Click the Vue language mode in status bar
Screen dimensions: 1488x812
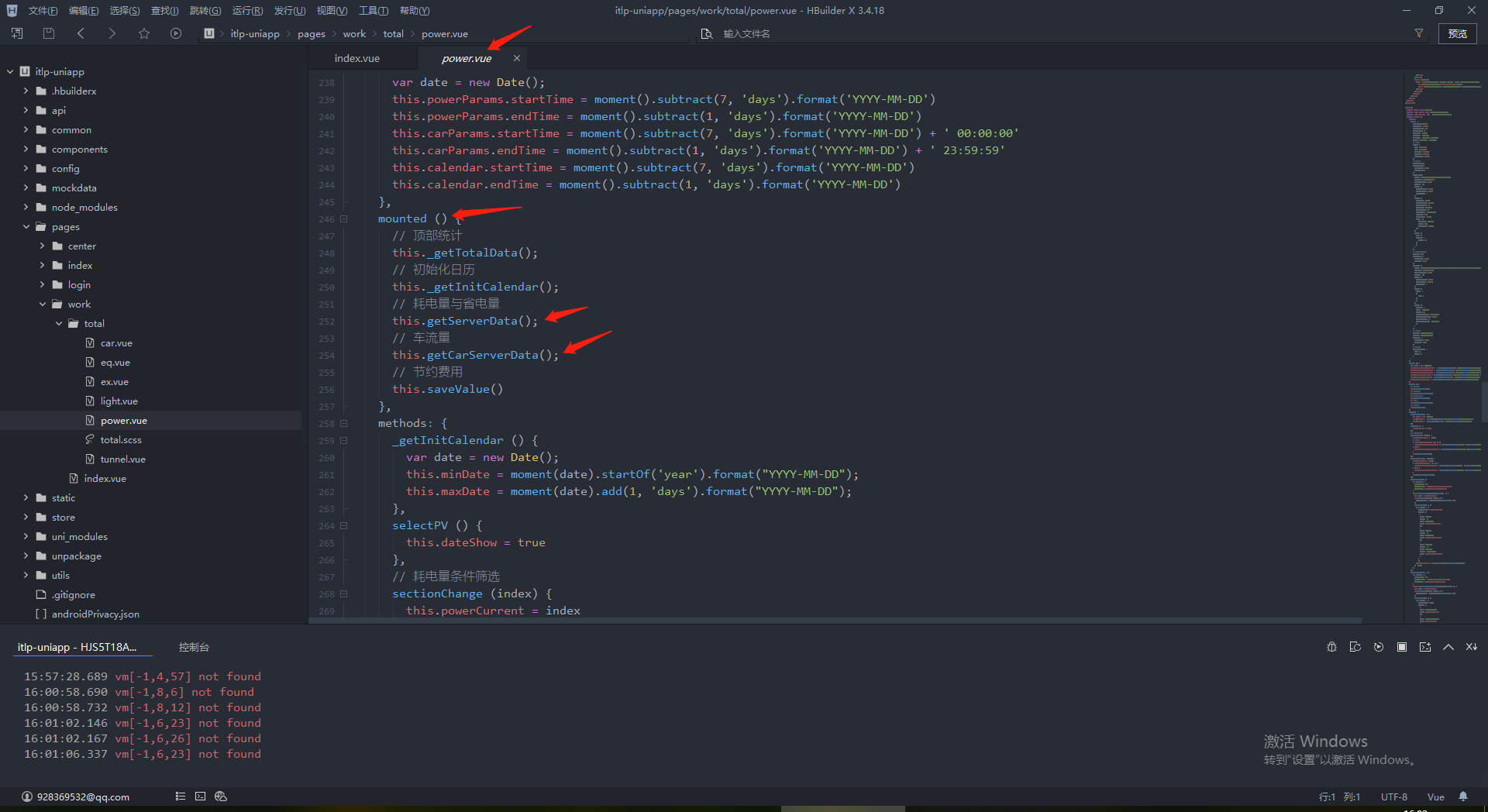pyautogui.click(x=1436, y=797)
